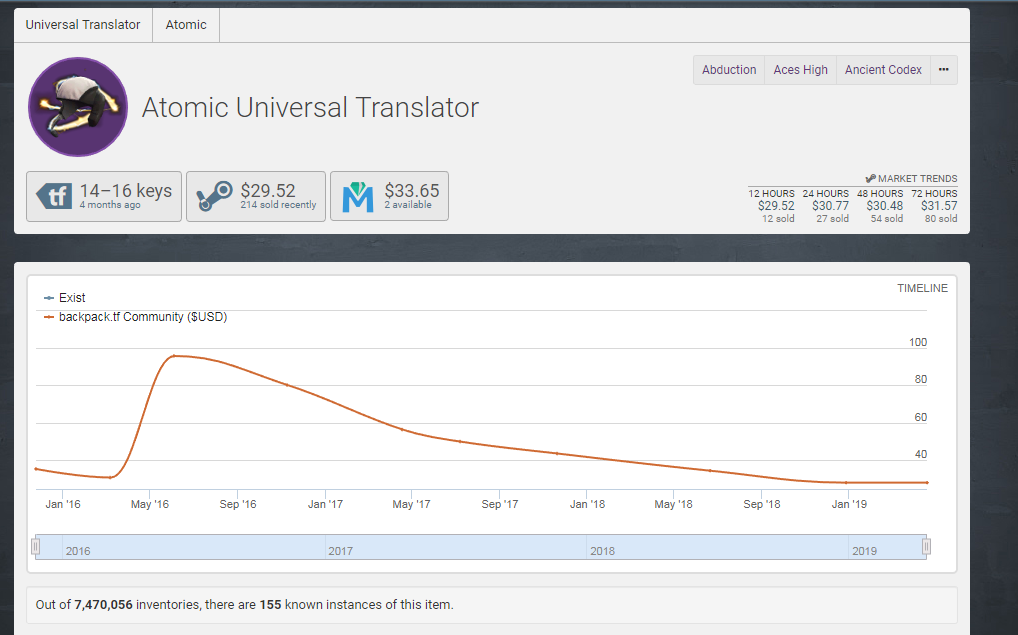The image size is (1018, 635).
Task: Click the 12 HOURS $29.52 trend value
Action: click(x=776, y=206)
